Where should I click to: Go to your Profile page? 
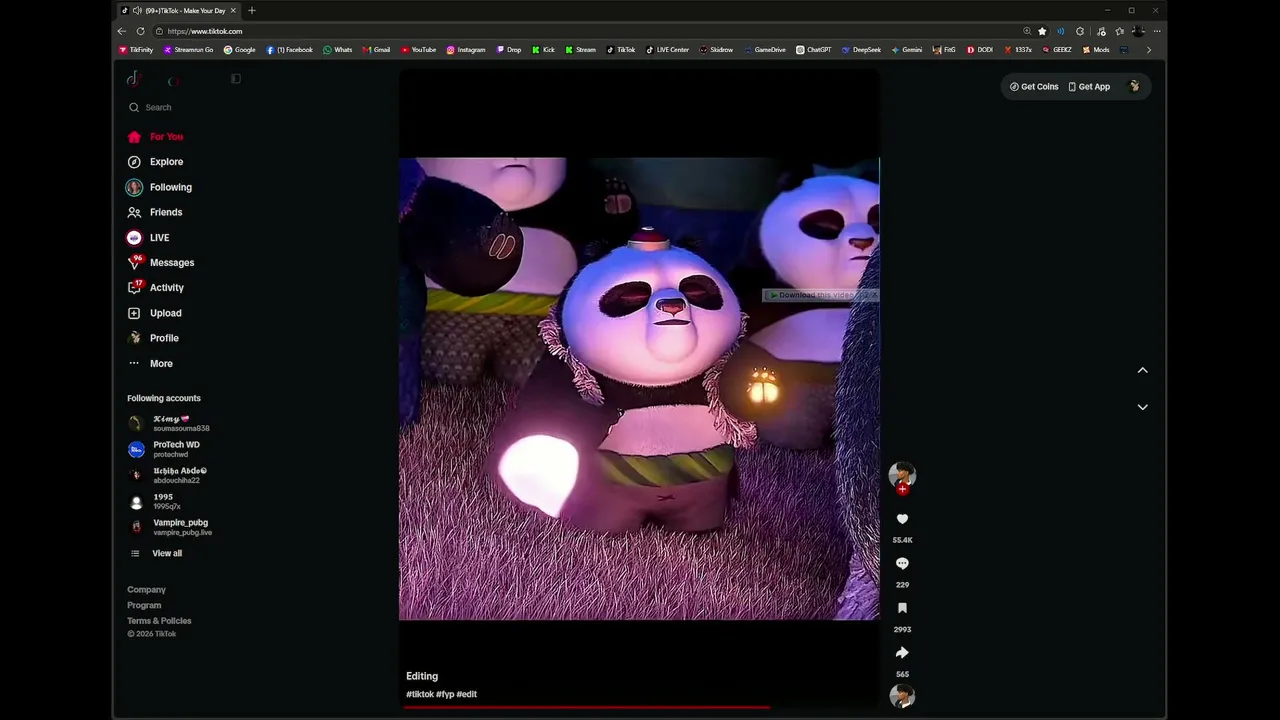coord(153,338)
